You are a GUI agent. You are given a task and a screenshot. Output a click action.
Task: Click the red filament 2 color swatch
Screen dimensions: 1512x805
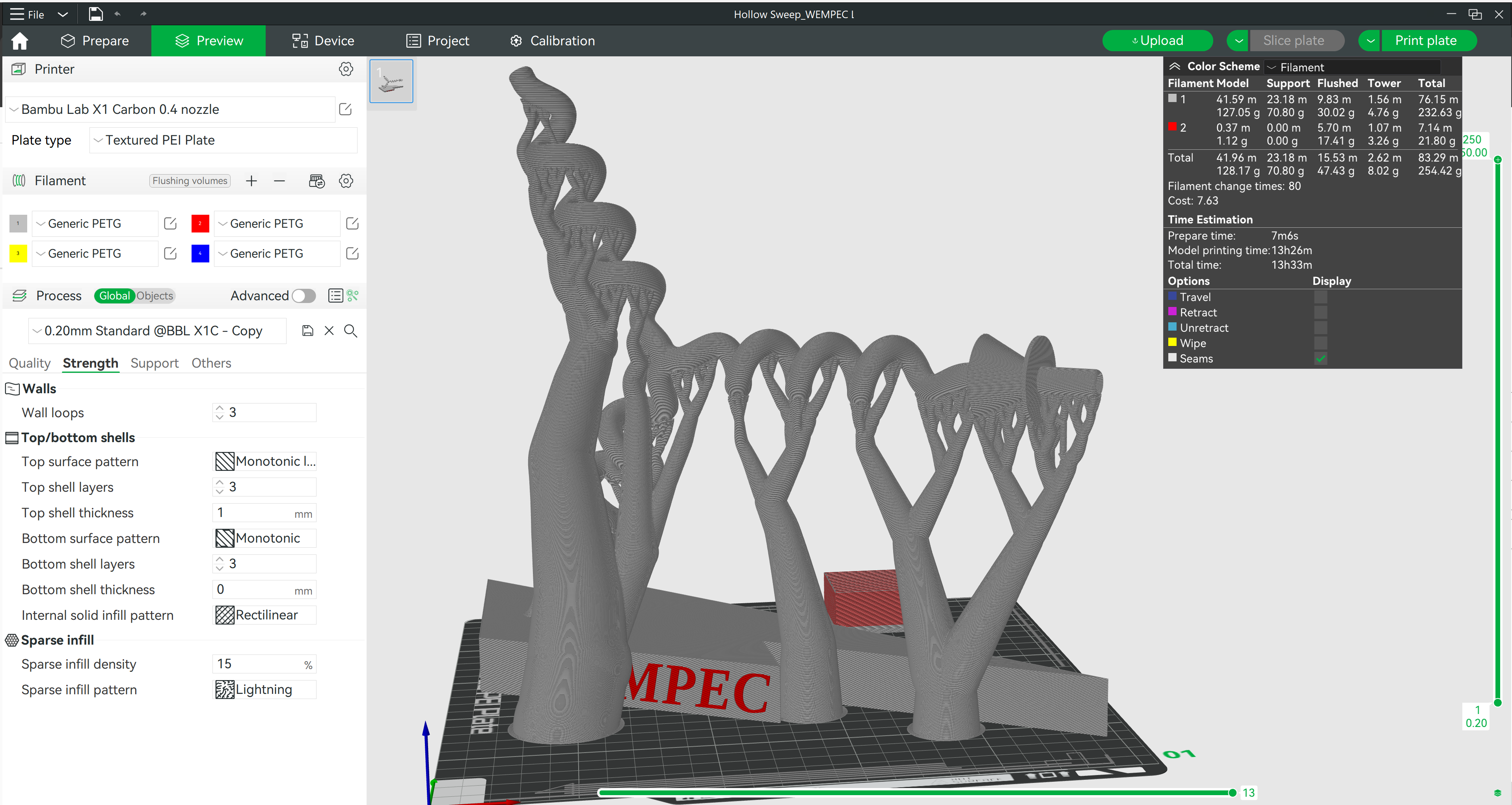coord(200,223)
